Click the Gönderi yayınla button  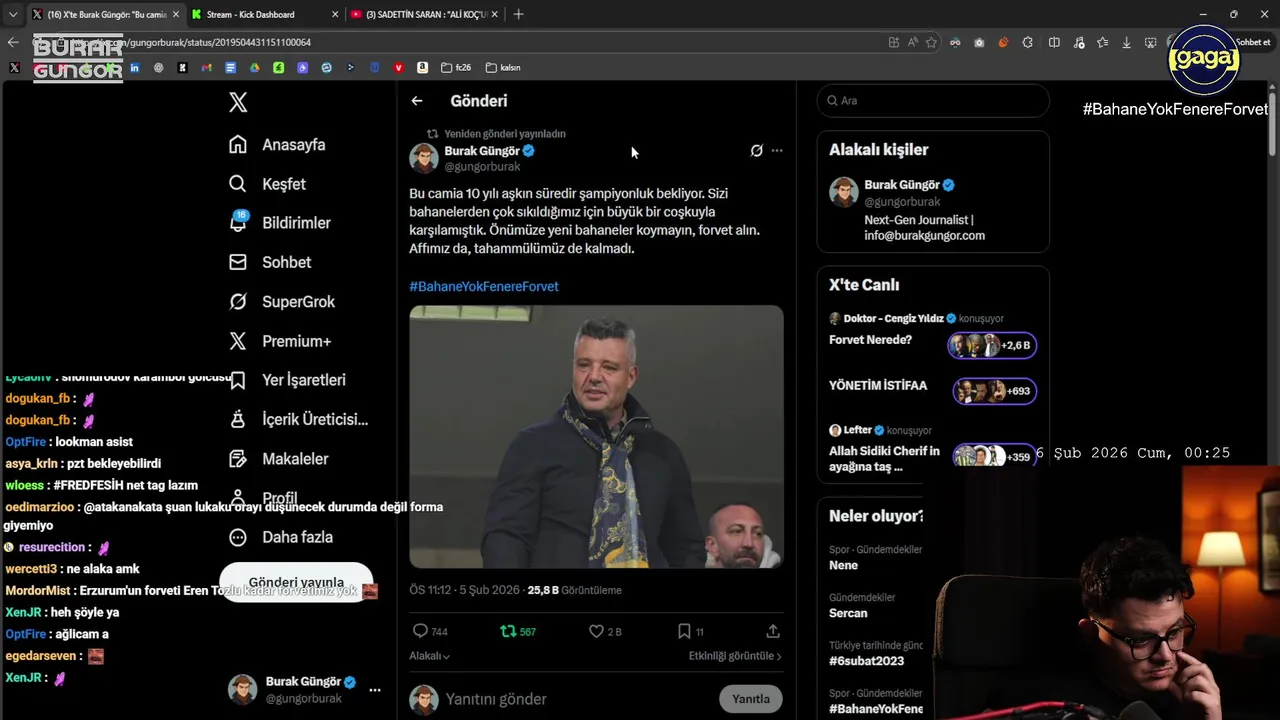[x=296, y=582]
